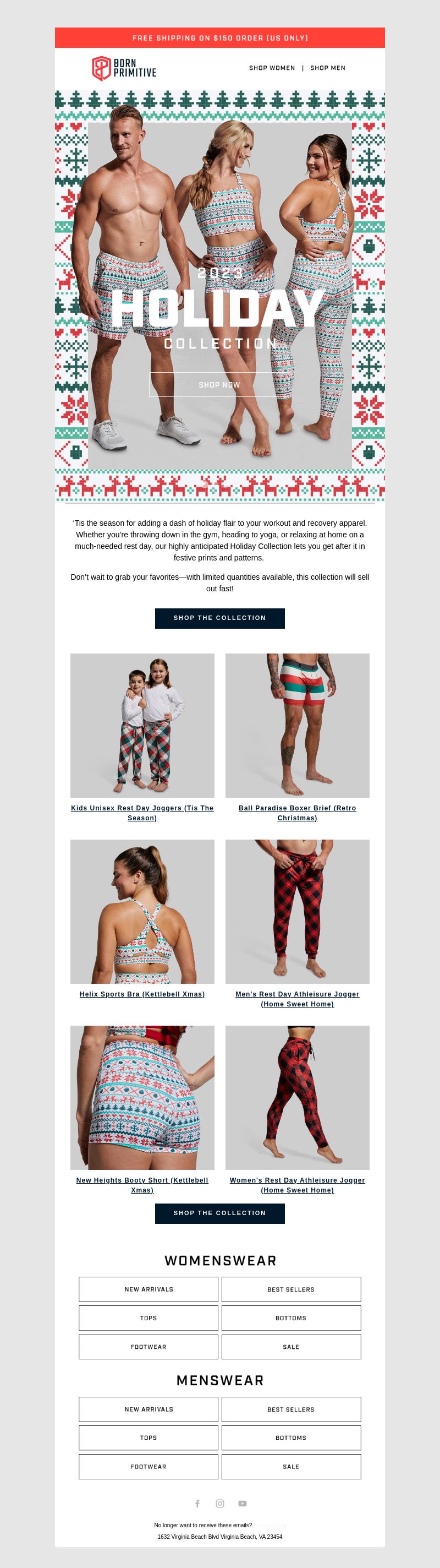Select Menswear Sale button
The image size is (440, 1568).
[291, 1466]
